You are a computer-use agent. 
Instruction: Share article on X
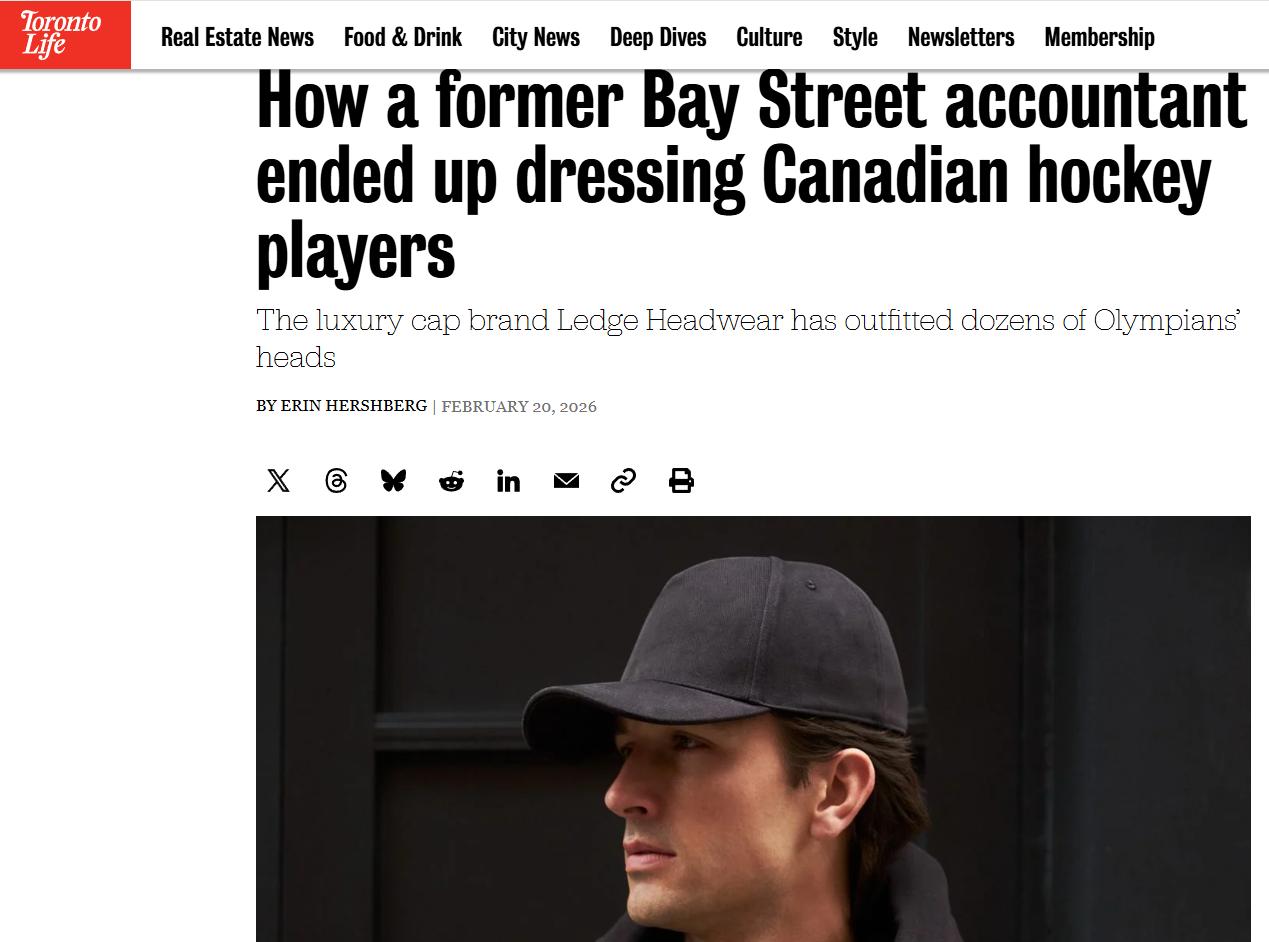(x=279, y=481)
